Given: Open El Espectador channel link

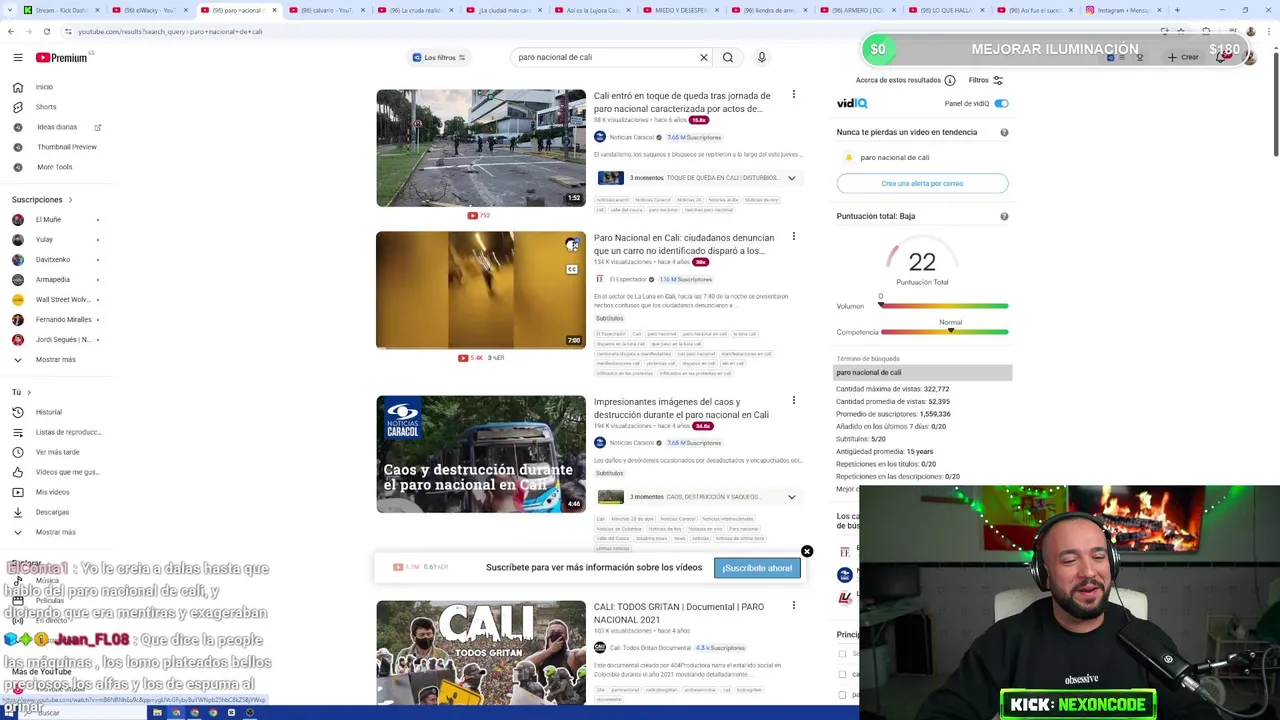Looking at the screenshot, I should pyautogui.click(x=628, y=279).
